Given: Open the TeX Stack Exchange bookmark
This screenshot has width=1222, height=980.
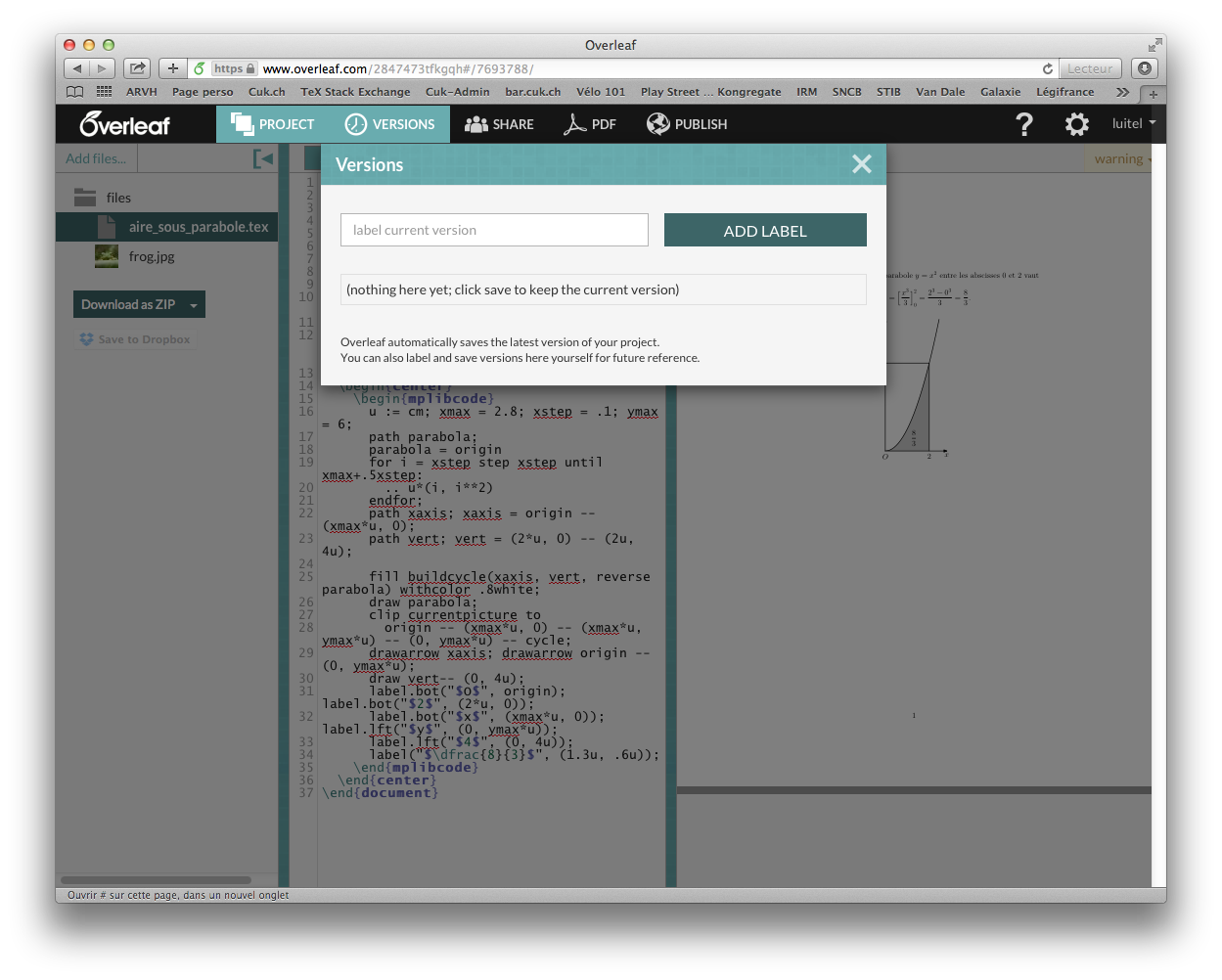Looking at the screenshot, I should tap(355, 92).
